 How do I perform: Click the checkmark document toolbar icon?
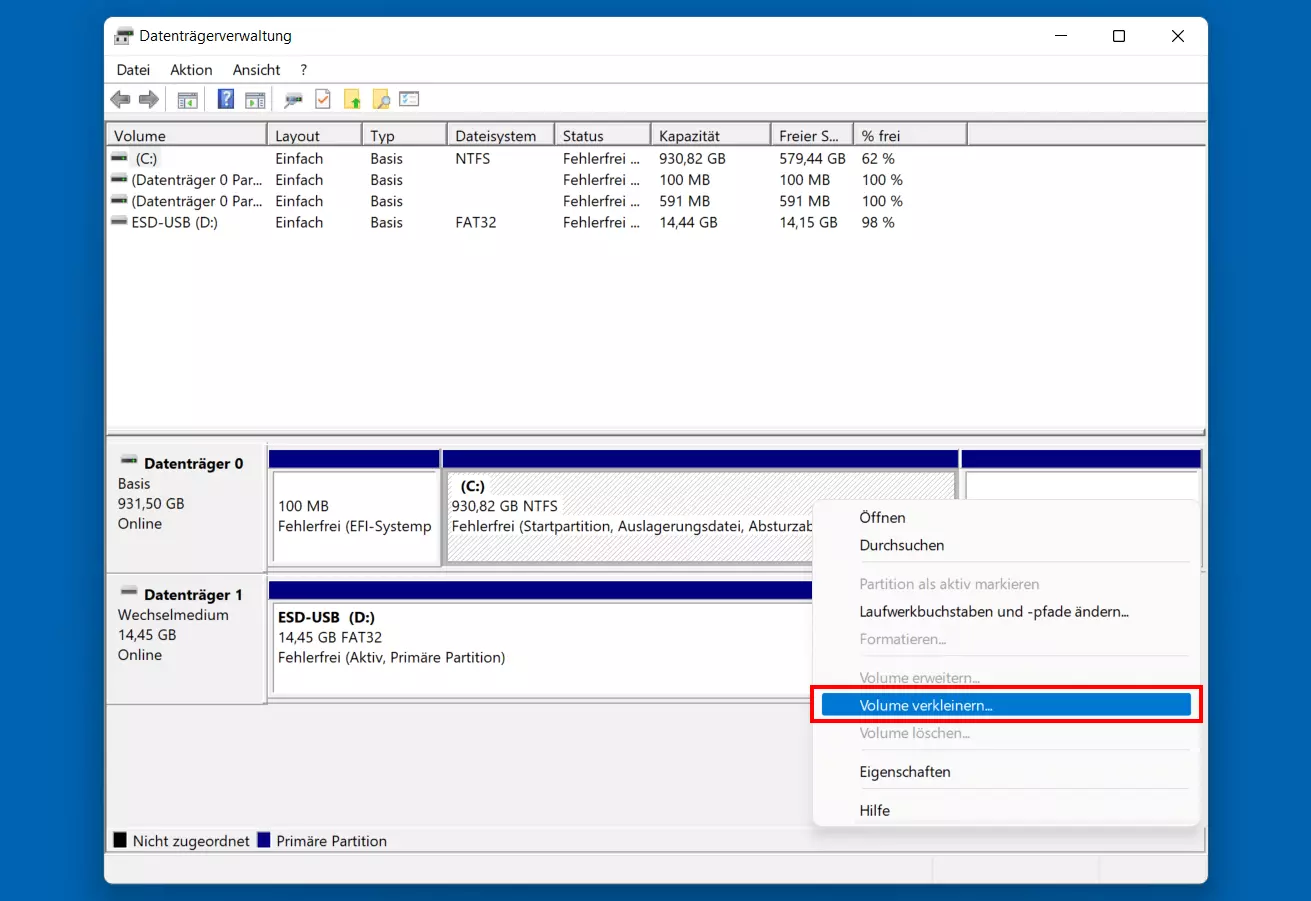(323, 99)
